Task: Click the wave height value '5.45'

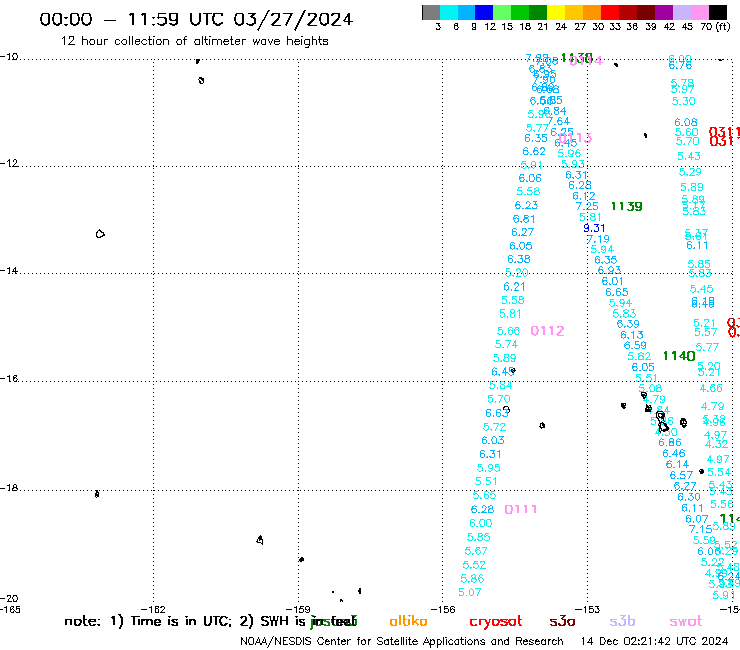Action: click(x=701, y=289)
